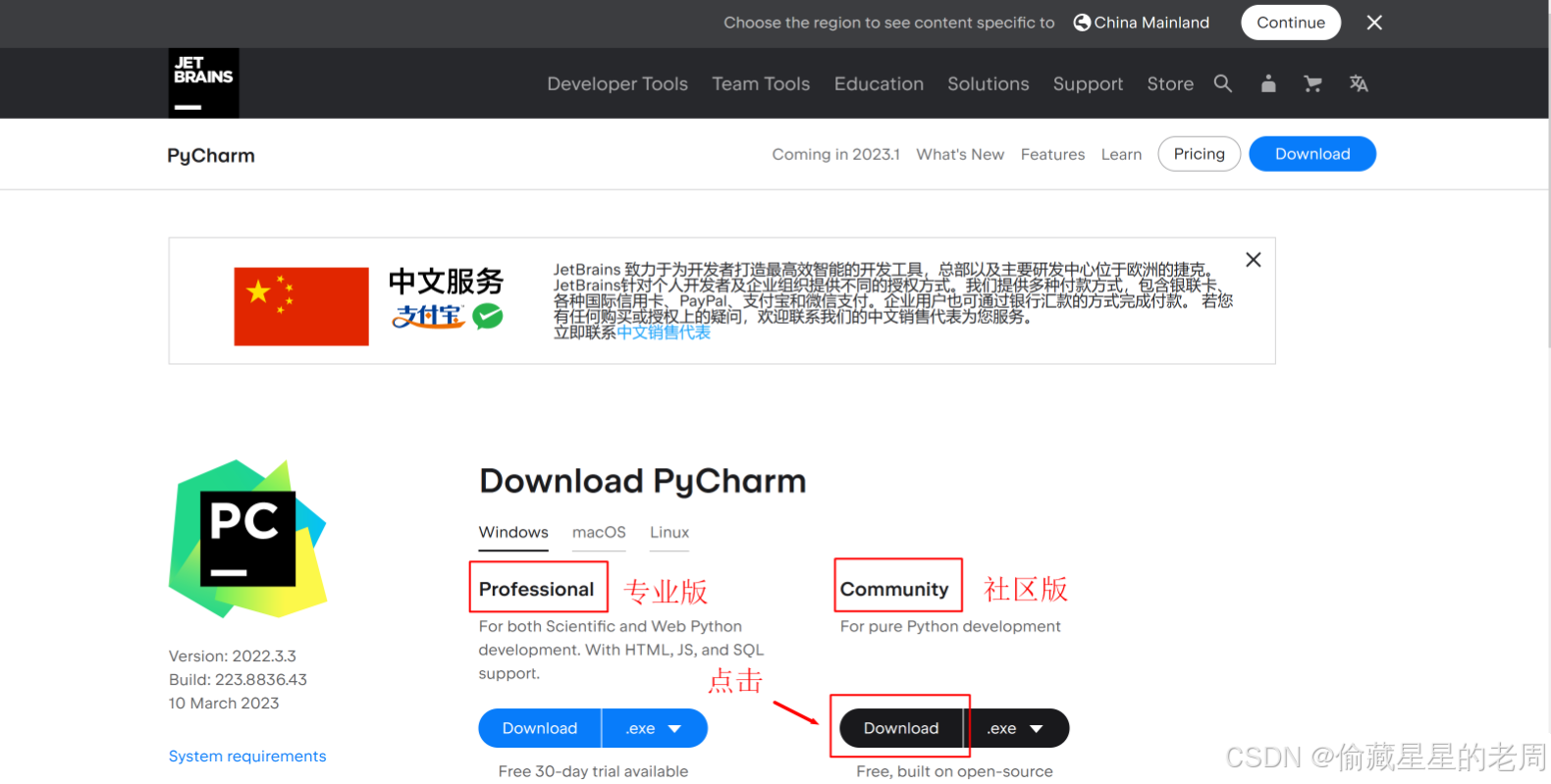The height and width of the screenshot is (784, 1551).
Task: Open Store menu
Action: click(1170, 84)
